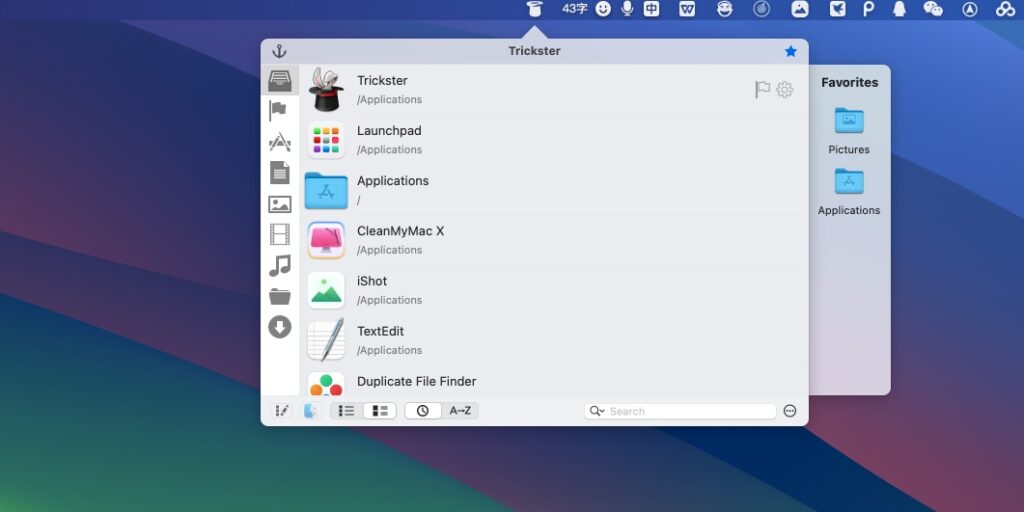Image resolution: width=1024 pixels, height=512 pixels.
Task: Click the compass arrow circle menu bar icon
Action: point(970,9)
